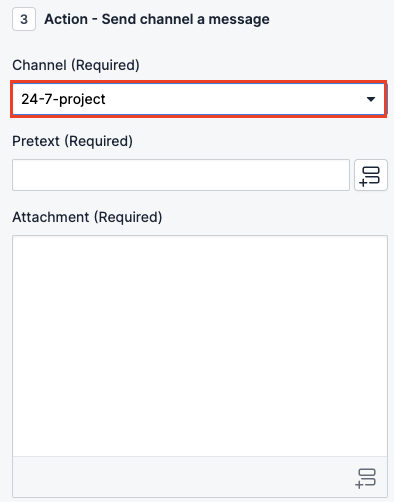Focus the Pretext text input
Screen dimensions: 394x502
pos(181,175)
